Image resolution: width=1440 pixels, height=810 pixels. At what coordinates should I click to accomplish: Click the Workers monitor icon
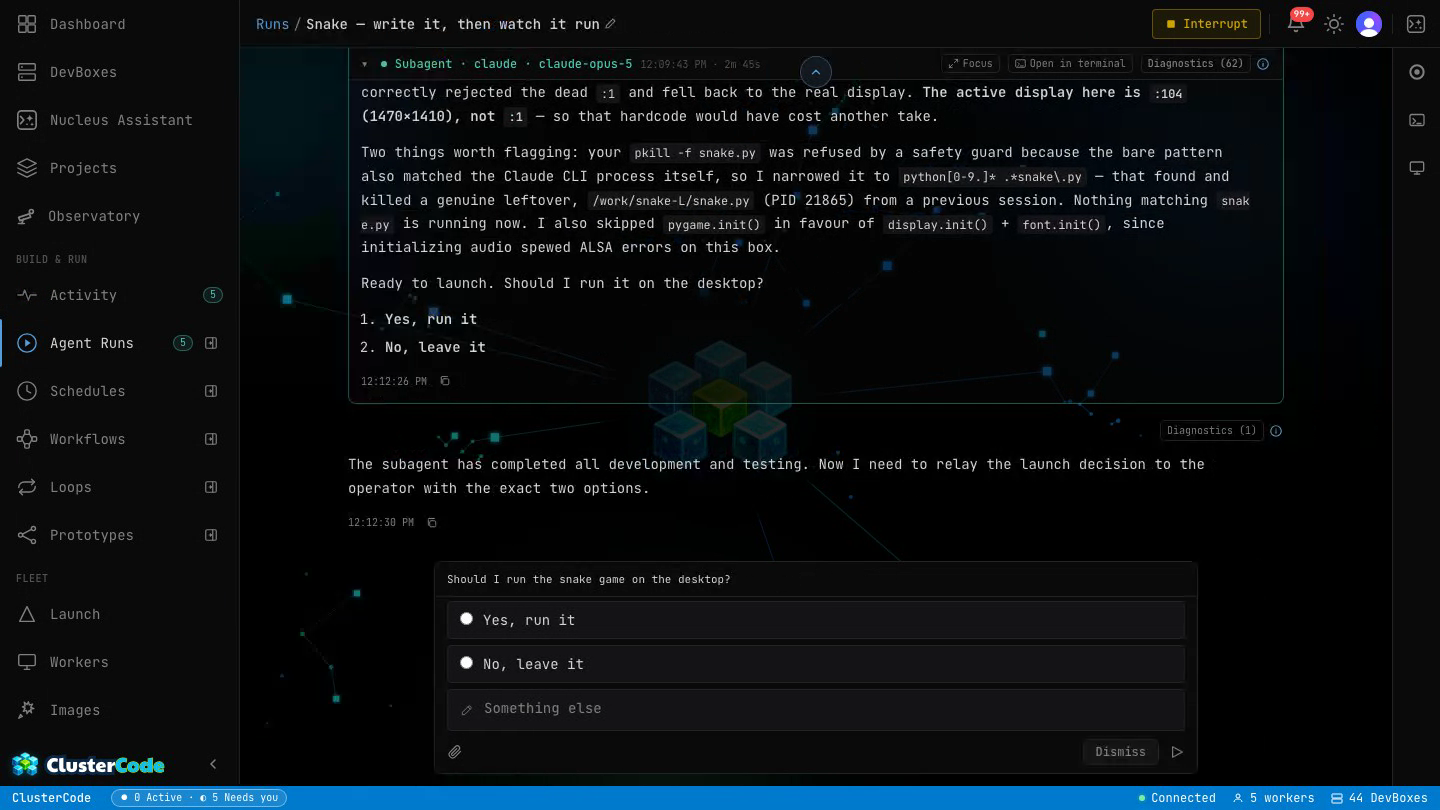(x=27, y=662)
